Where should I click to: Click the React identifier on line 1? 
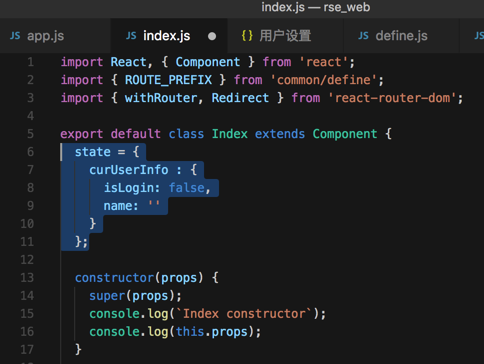(x=128, y=62)
